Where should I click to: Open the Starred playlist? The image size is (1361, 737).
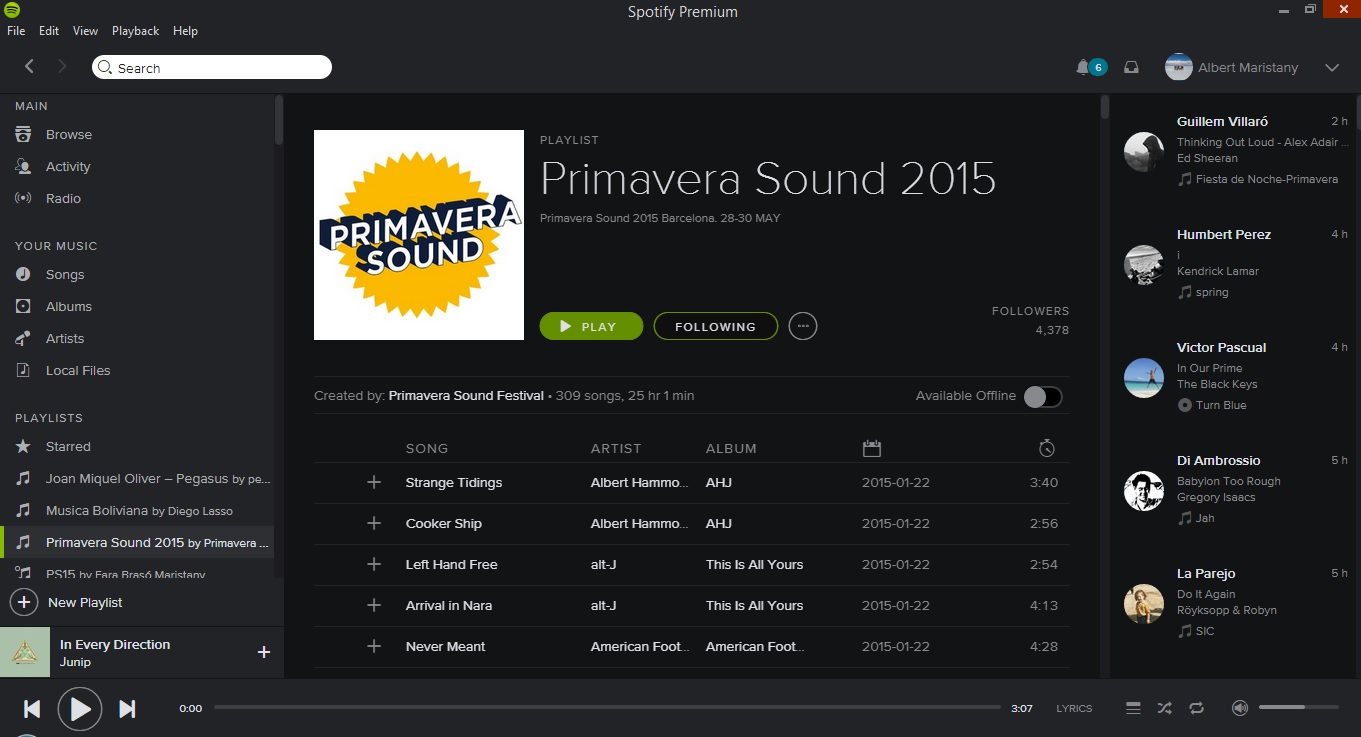click(x=68, y=447)
